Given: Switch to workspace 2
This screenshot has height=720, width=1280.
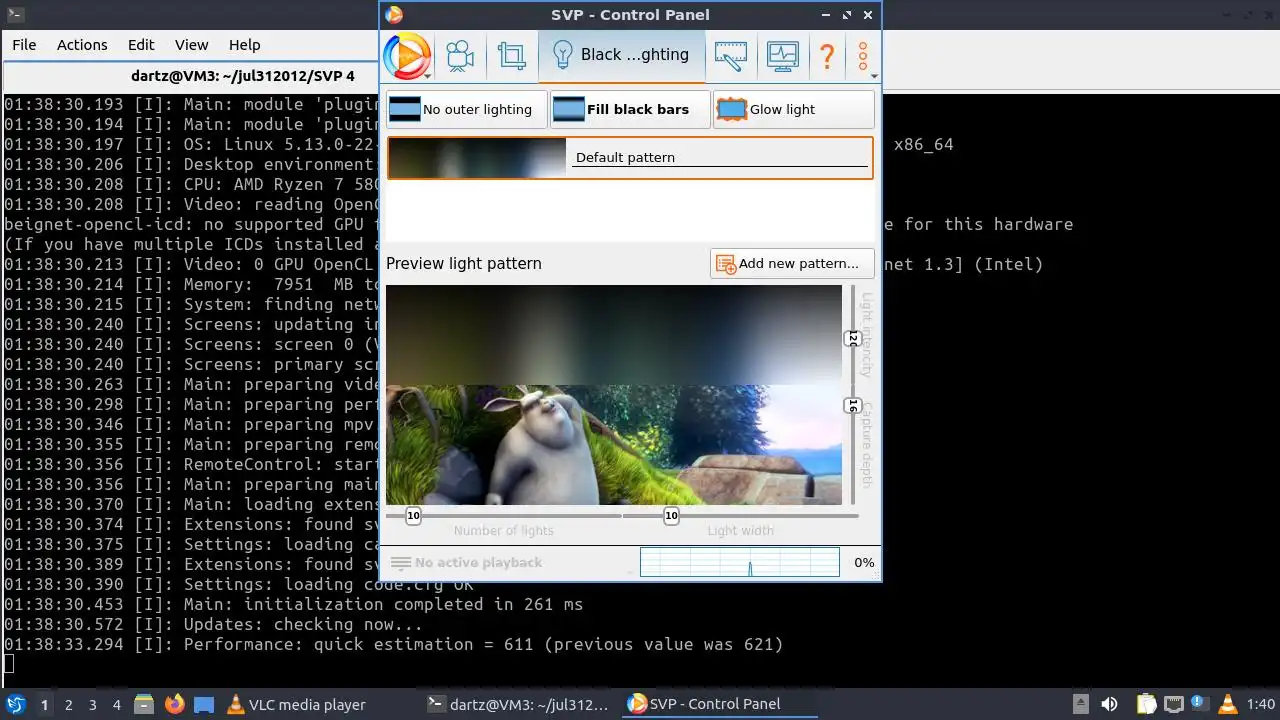Looking at the screenshot, I should tap(68, 705).
